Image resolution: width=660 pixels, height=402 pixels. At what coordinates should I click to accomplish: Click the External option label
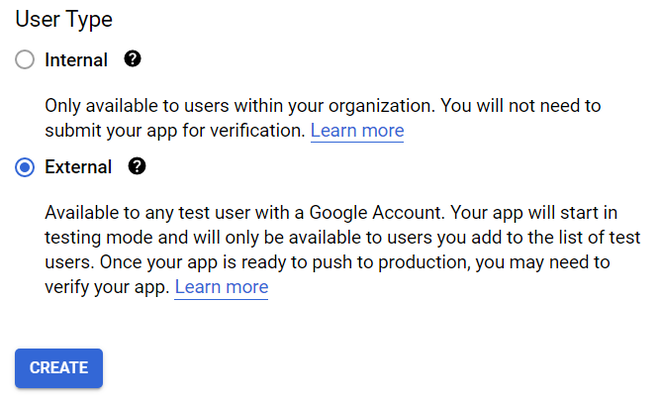(x=78, y=167)
